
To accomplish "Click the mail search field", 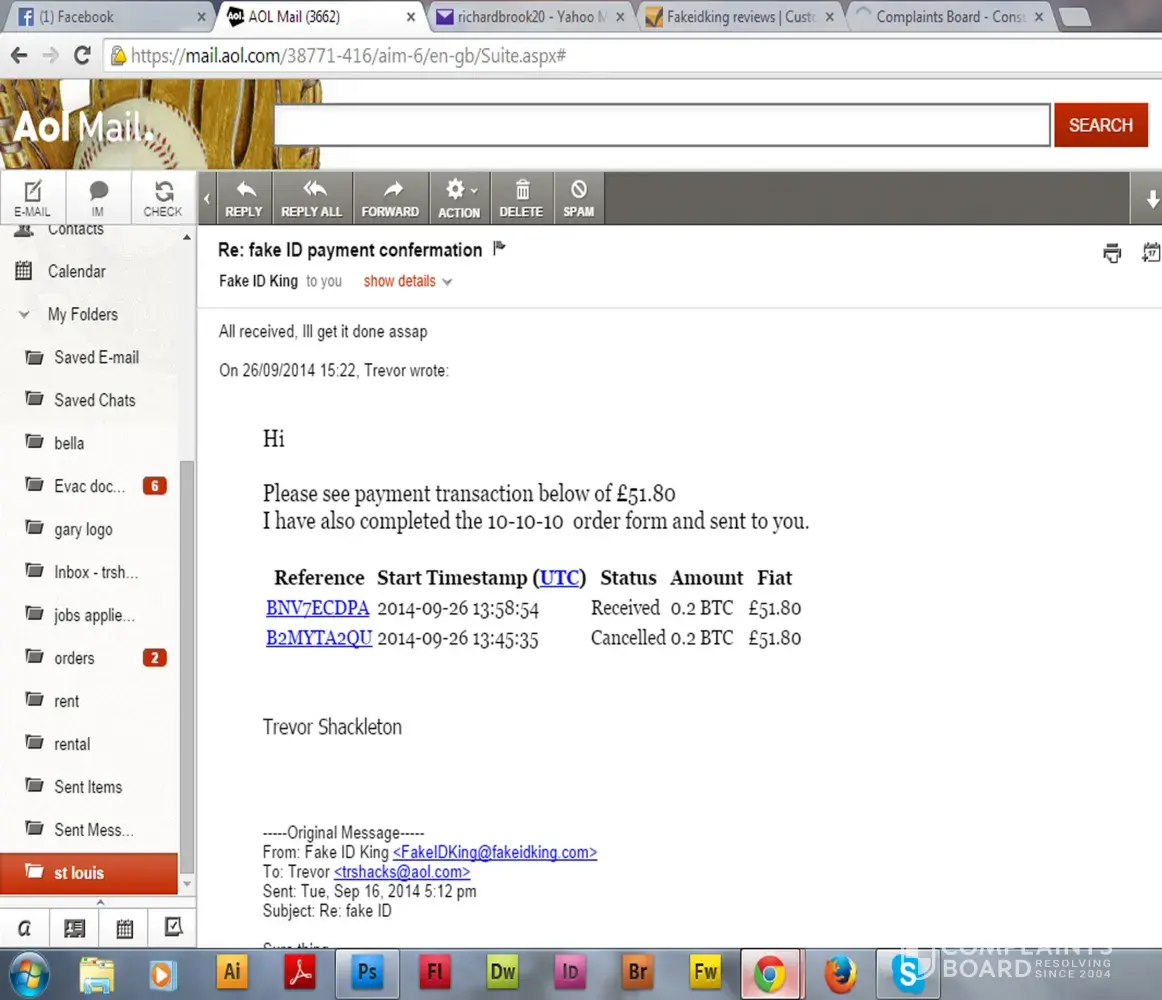I will [x=662, y=125].
